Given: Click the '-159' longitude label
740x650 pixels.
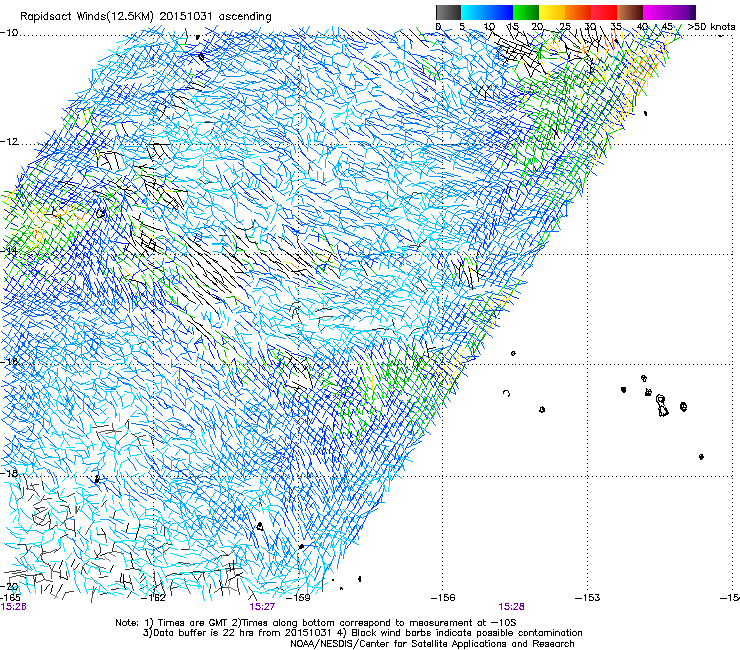Looking at the screenshot, I should 300,598.
